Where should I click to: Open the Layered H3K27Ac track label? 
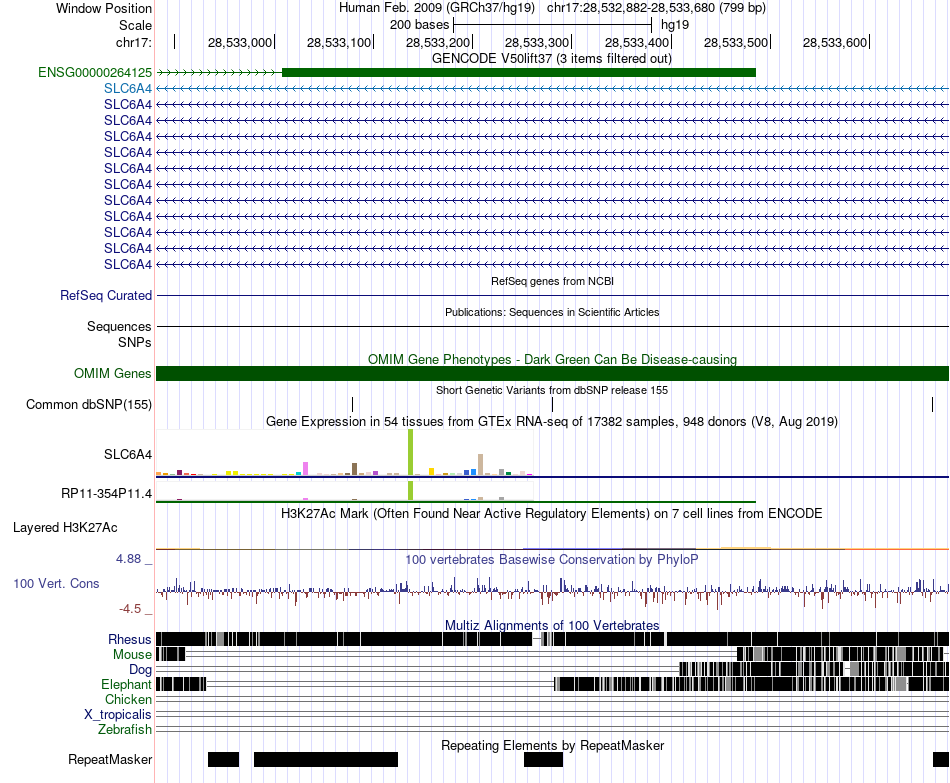65,528
